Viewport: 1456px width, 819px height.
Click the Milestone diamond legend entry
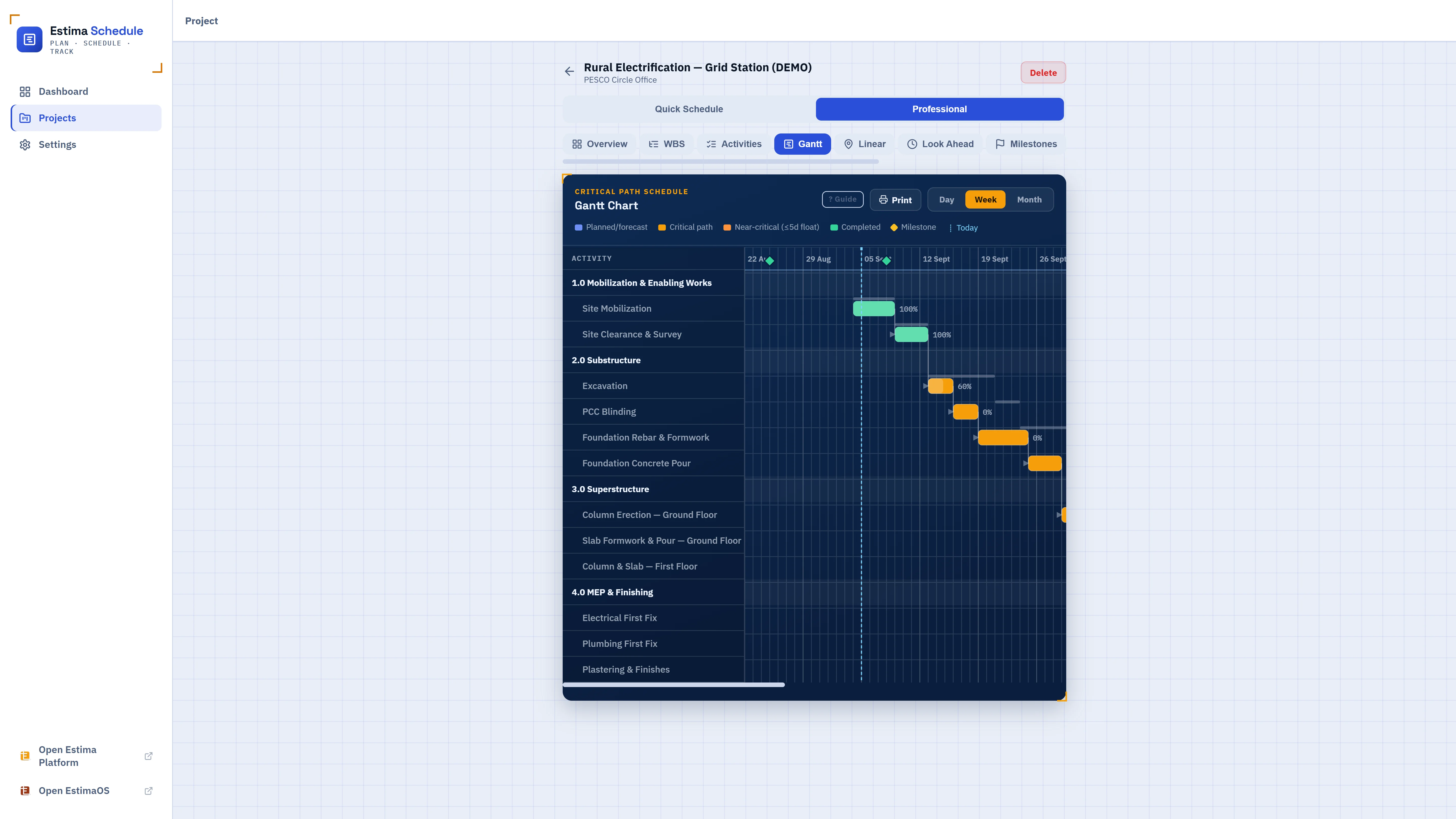913,227
